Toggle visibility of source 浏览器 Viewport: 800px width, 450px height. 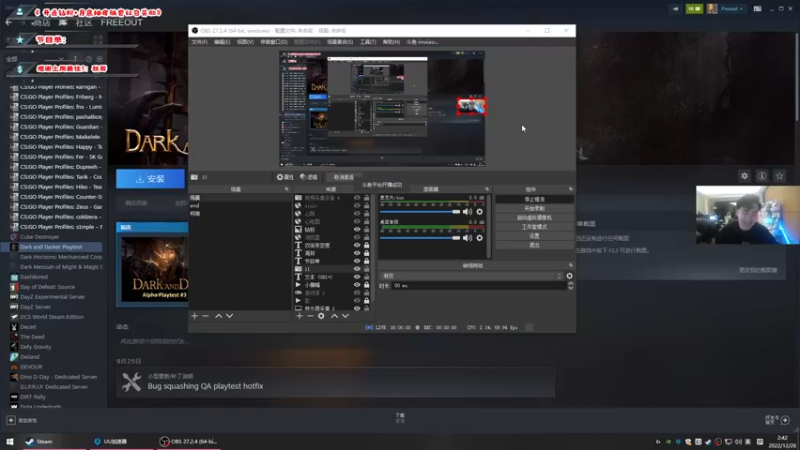point(357,237)
